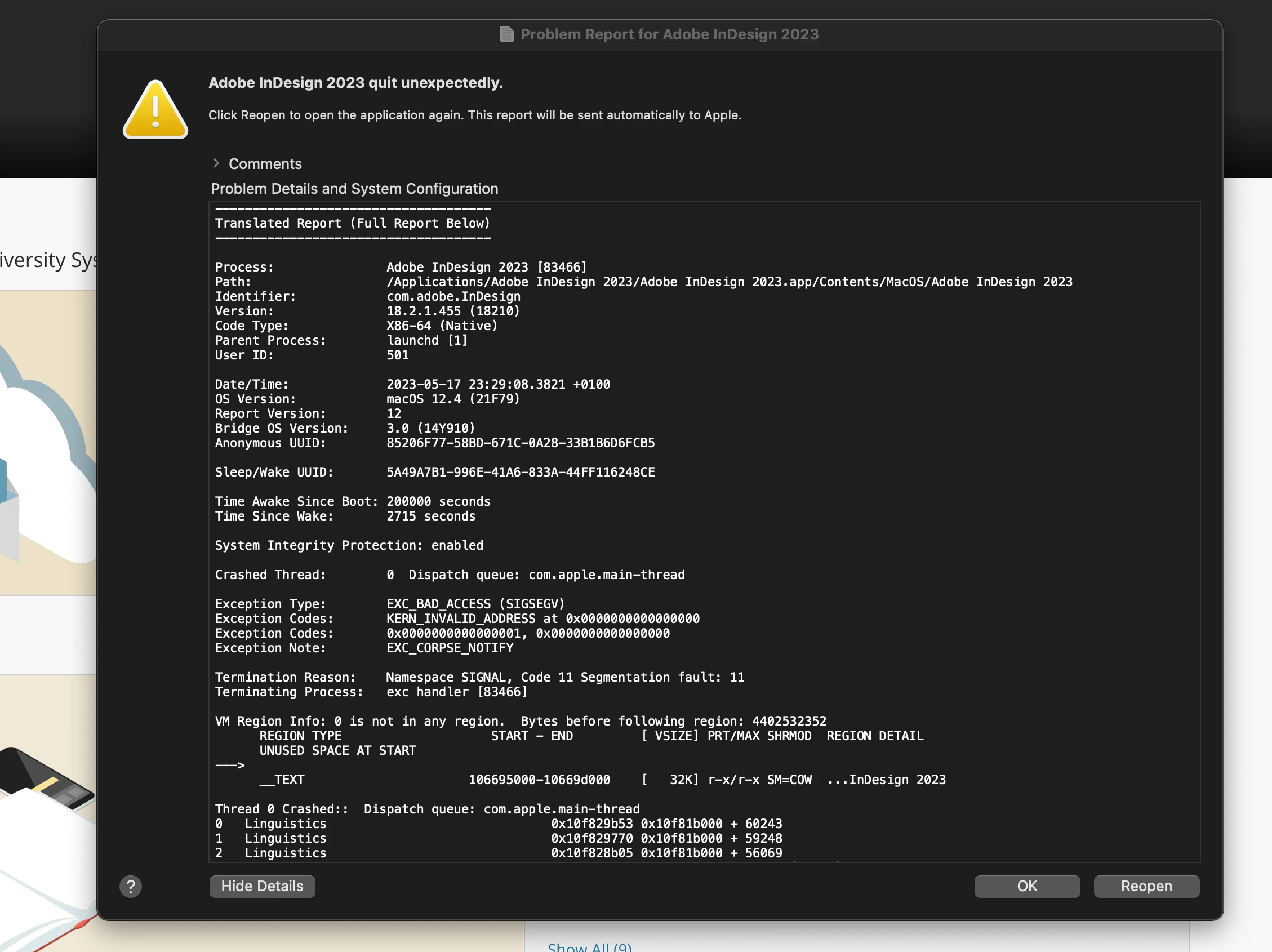Click the 'quit unexpectedly' heading text
Viewport: 1272px width, 952px height.
[x=355, y=83]
